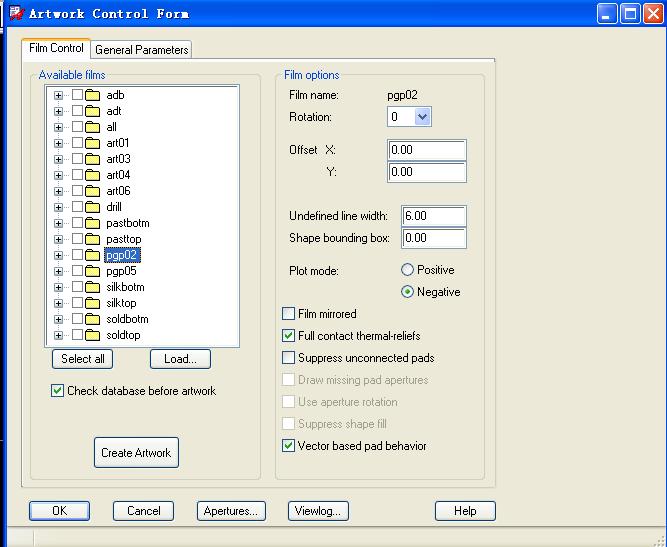
Task: Confirm with the OK button
Action: click(60, 511)
